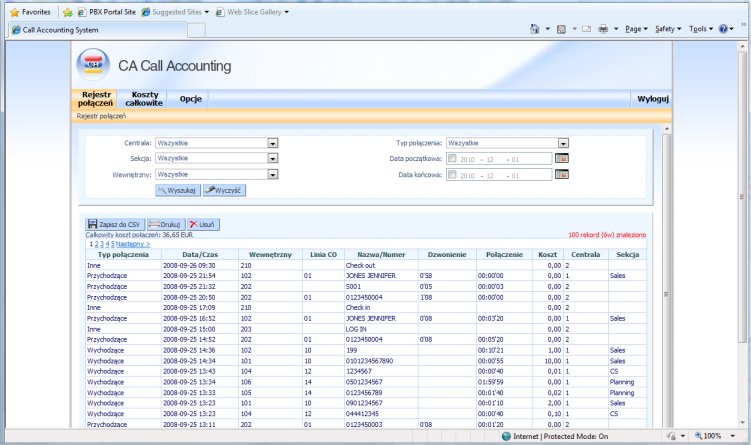Viewport: 751px width, 445px height.
Task: Select the LOG IN table entry
Action: point(356,329)
